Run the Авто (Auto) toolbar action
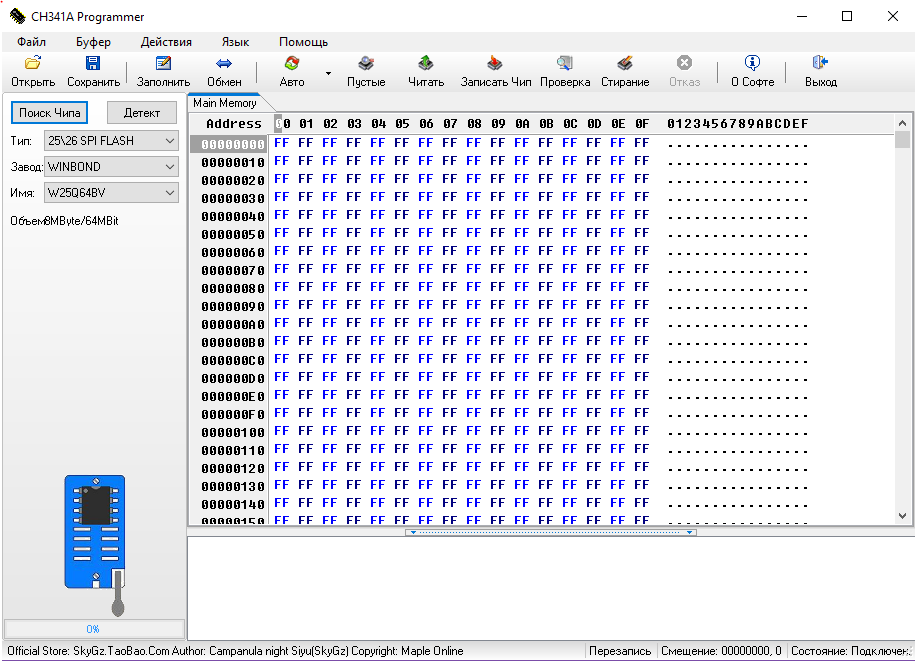Screen dimensions: 915x661 pyautogui.click(x=292, y=64)
